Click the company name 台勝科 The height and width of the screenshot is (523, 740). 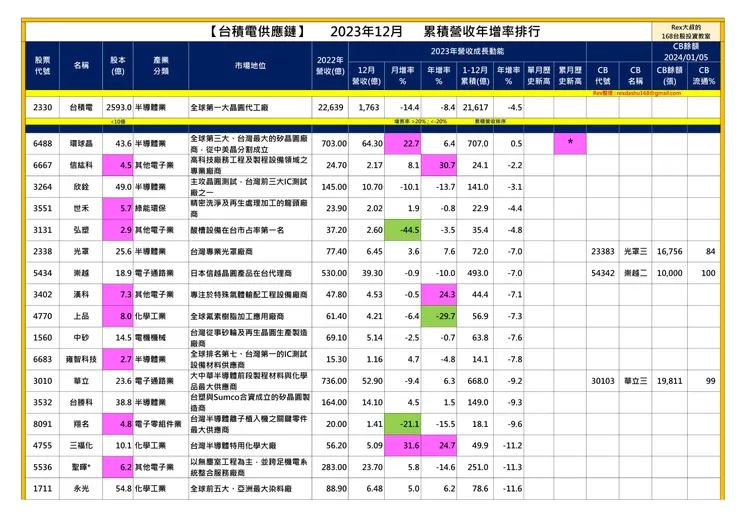(x=81, y=403)
